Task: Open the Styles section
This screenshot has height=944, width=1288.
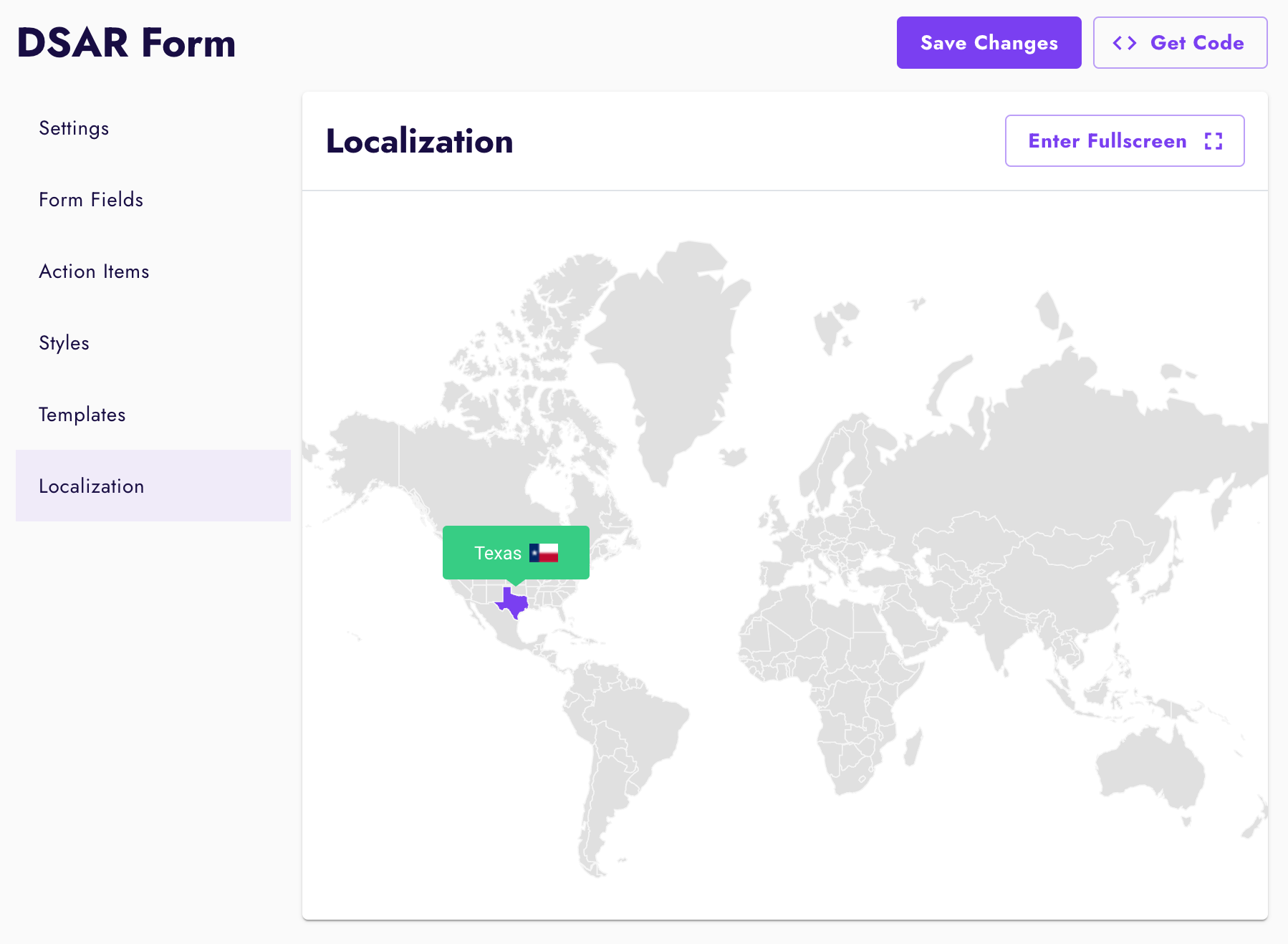Action: click(64, 343)
